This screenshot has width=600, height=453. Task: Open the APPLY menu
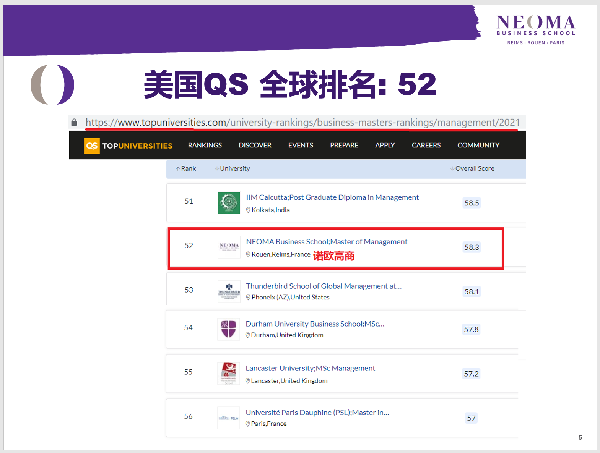pyautogui.click(x=385, y=145)
